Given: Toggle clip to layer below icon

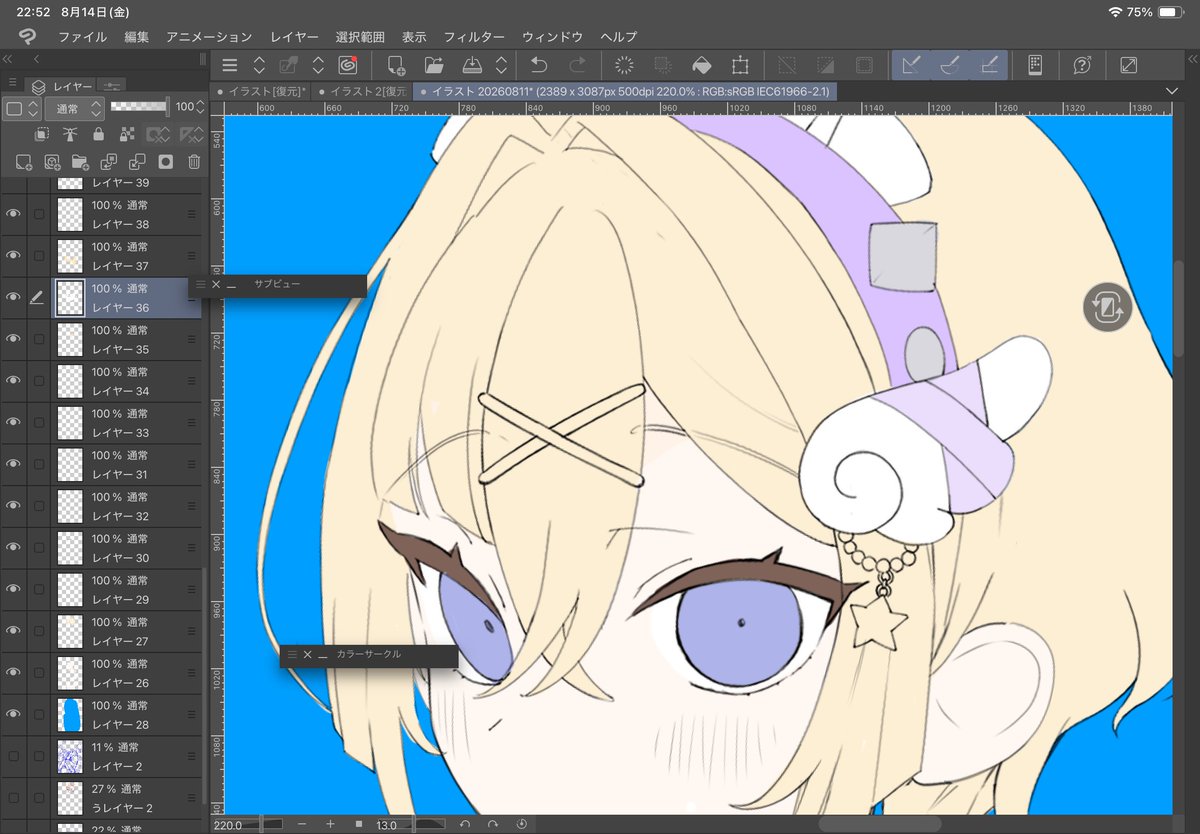Looking at the screenshot, I should (x=41, y=134).
